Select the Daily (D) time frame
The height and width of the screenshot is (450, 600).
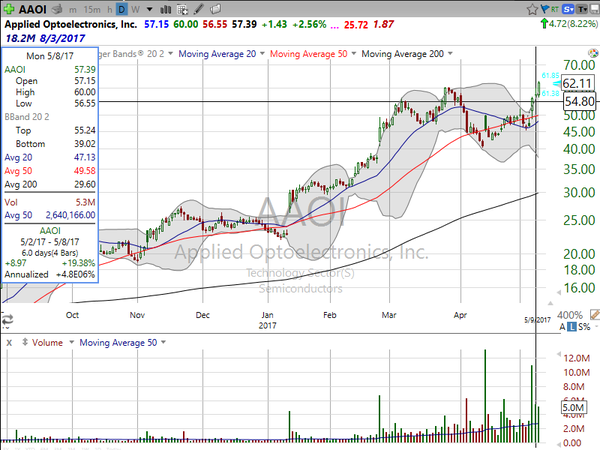click(121, 9)
